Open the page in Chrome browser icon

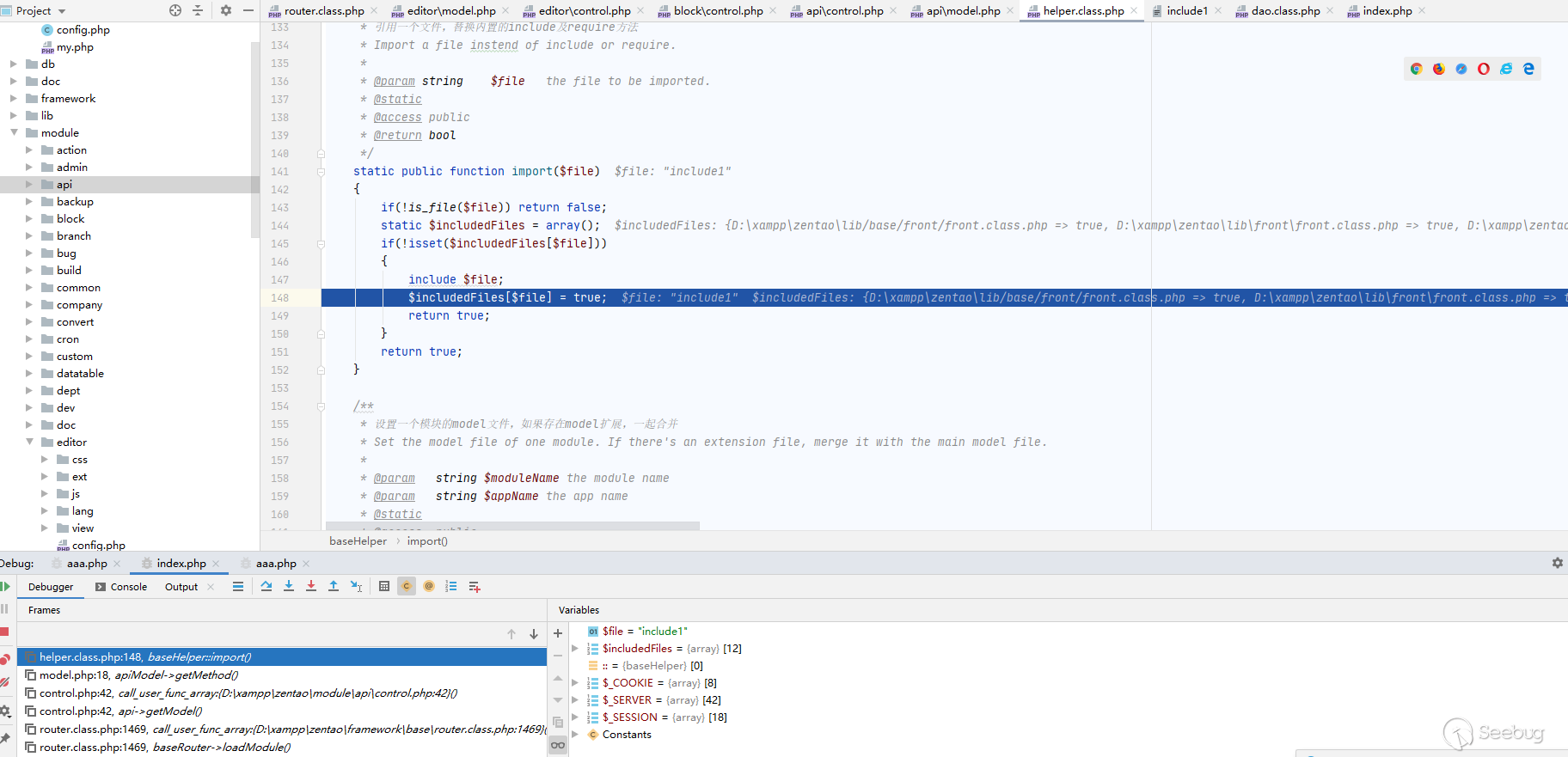[1417, 69]
